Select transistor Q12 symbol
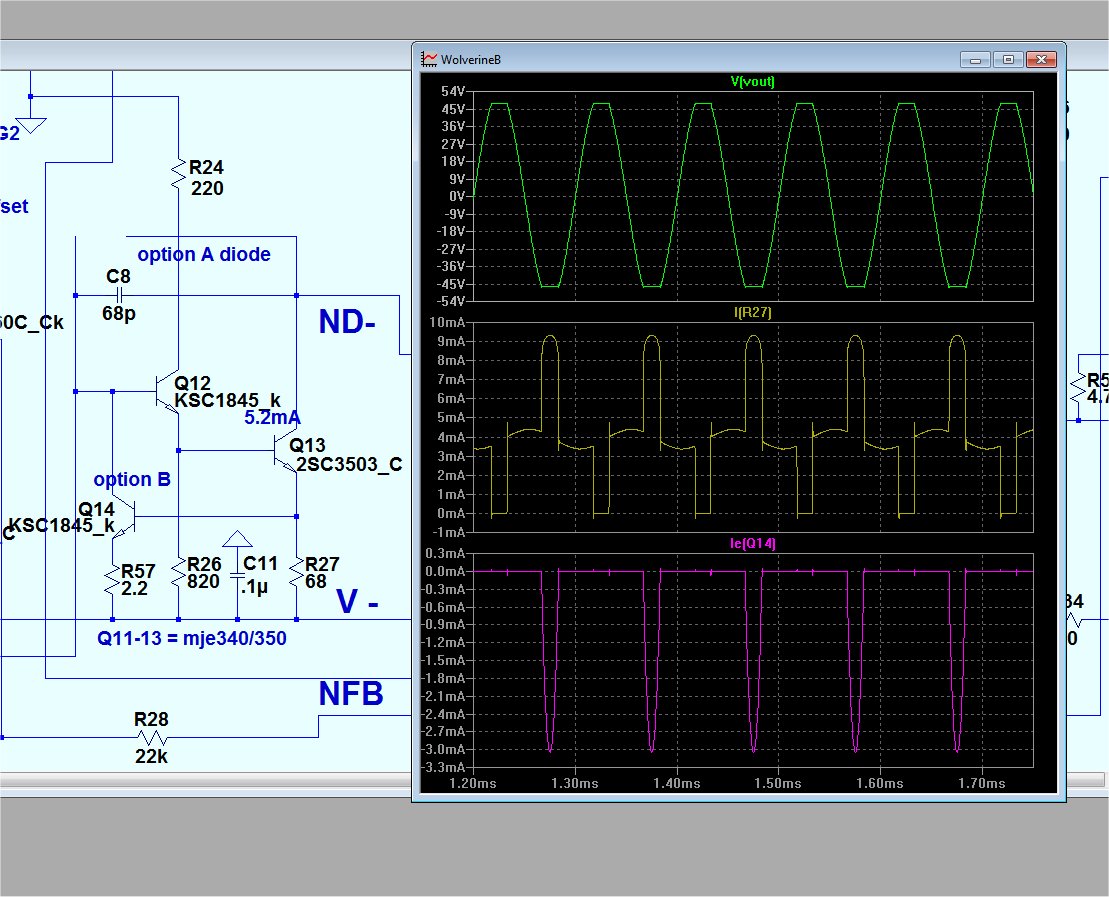The width and height of the screenshot is (1109, 897). pyautogui.click(x=167, y=391)
